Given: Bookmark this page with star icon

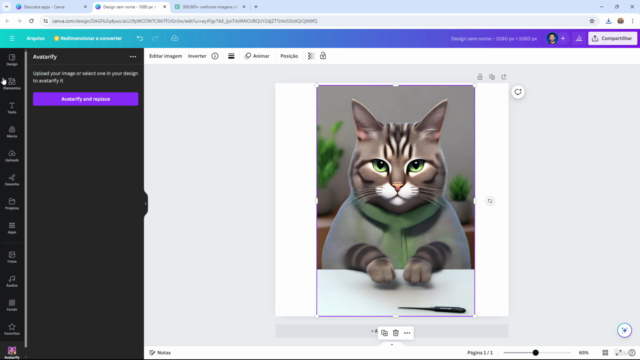Looking at the screenshot, I should coord(592,21).
